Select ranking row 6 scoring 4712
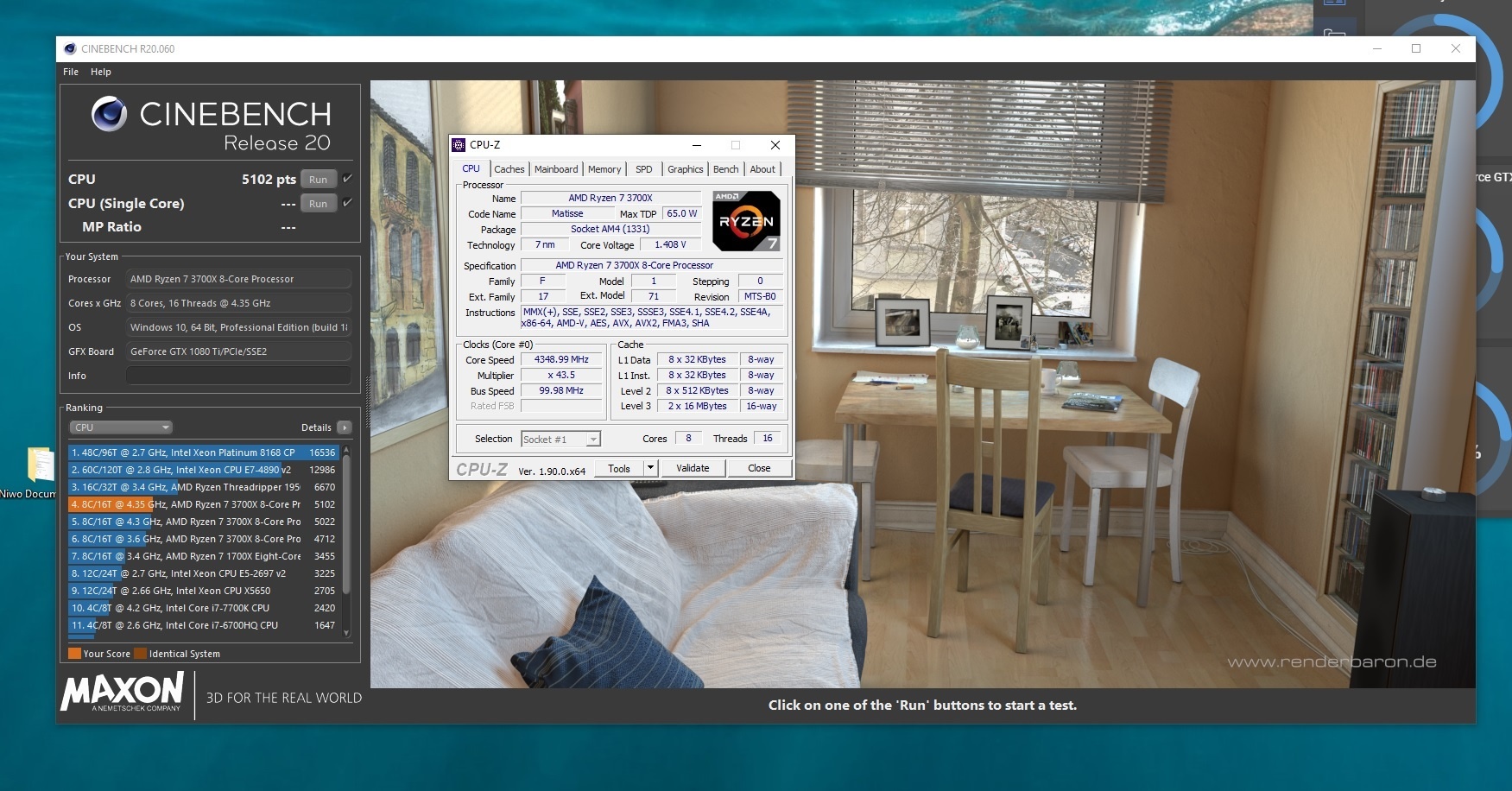This screenshot has height=791, width=1512. pyautogui.click(x=204, y=539)
